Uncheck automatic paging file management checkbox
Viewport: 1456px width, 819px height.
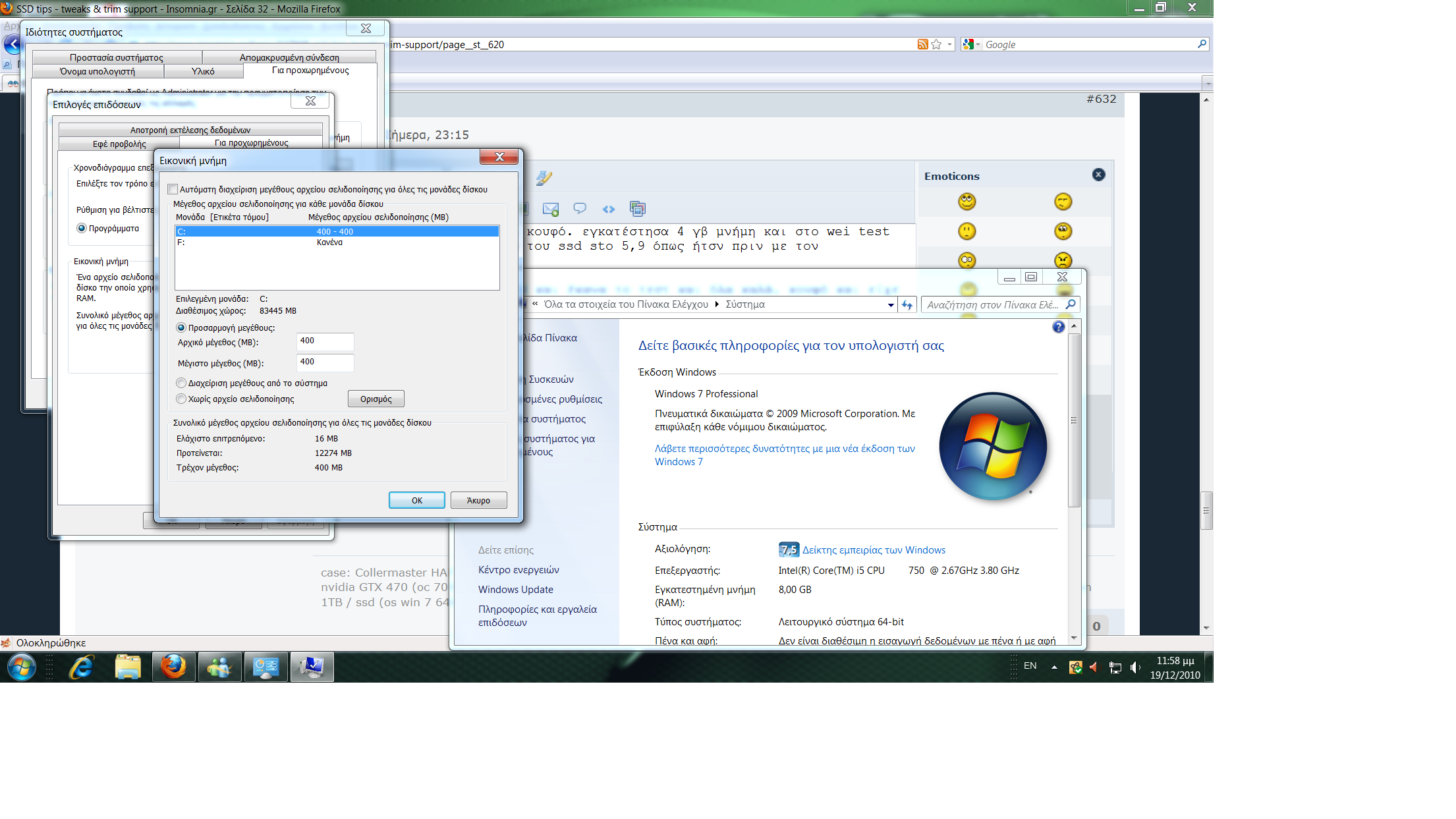point(173,190)
